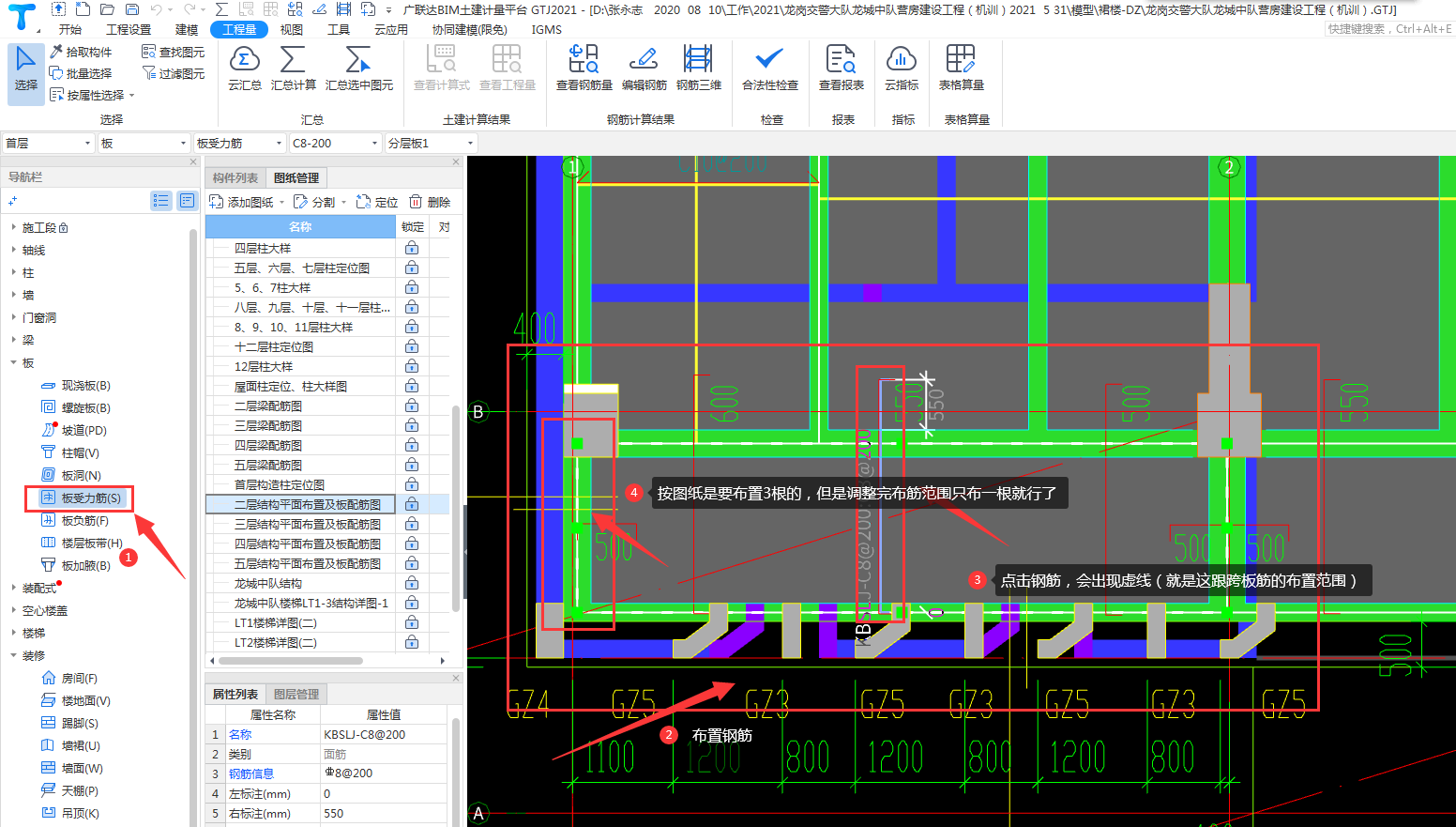
Task: Show 钢筋三维 3D rebar view
Action: pos(698,69)
